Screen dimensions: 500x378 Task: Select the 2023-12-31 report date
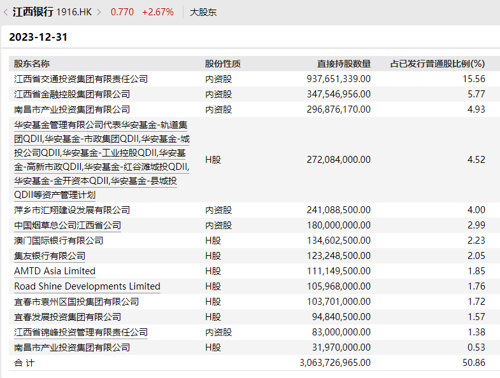[38, 37]
